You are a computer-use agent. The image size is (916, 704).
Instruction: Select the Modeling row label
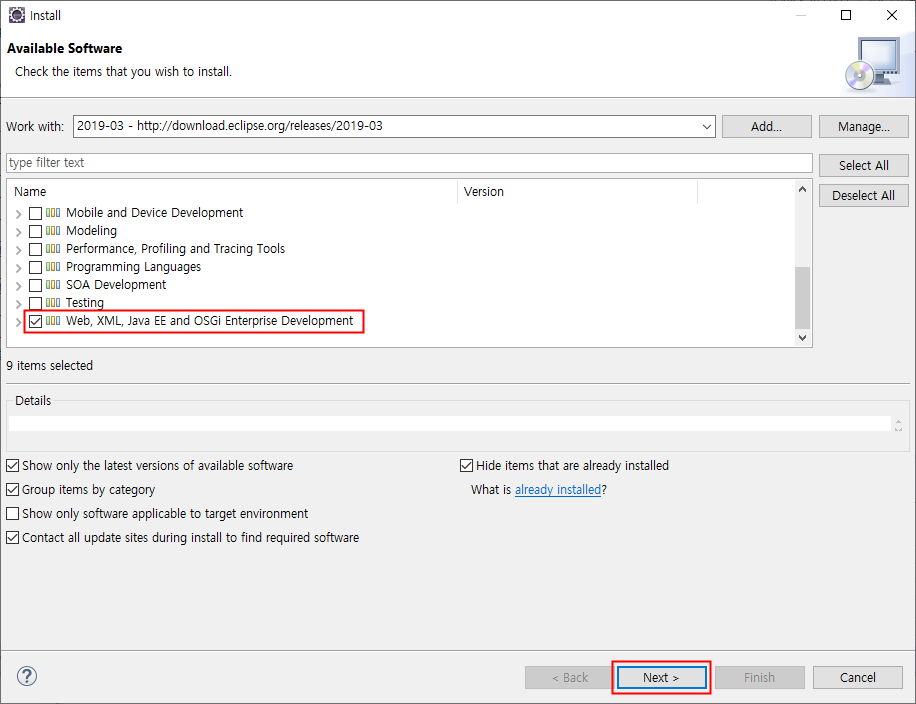tap(91, 231)
